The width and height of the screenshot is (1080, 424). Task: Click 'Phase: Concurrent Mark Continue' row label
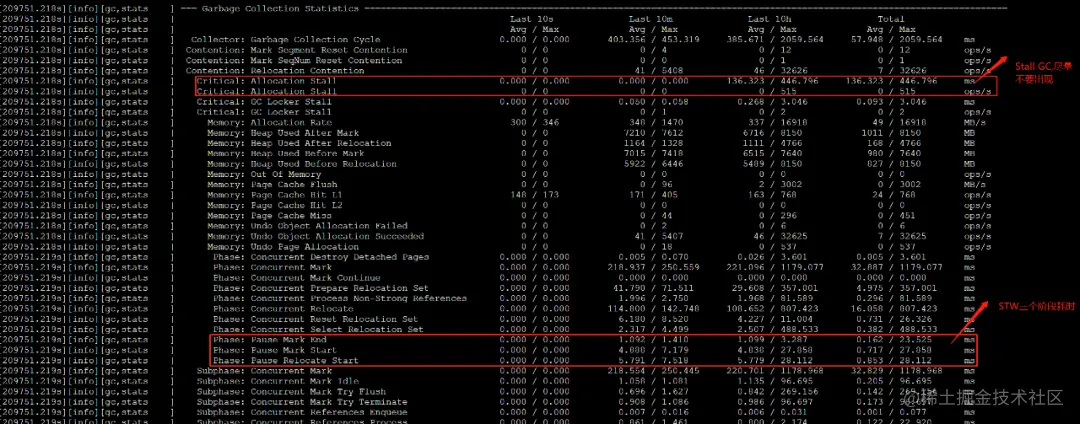(x=298, y=277)
